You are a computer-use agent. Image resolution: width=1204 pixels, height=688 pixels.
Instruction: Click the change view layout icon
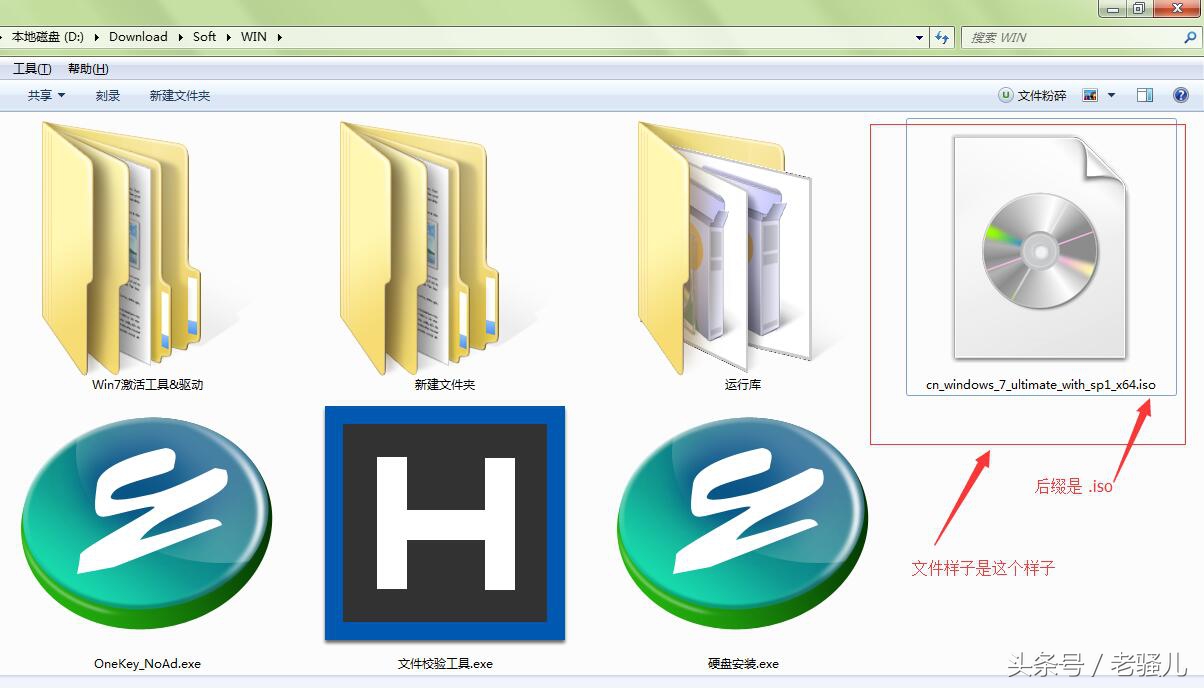click(1089, 95)
